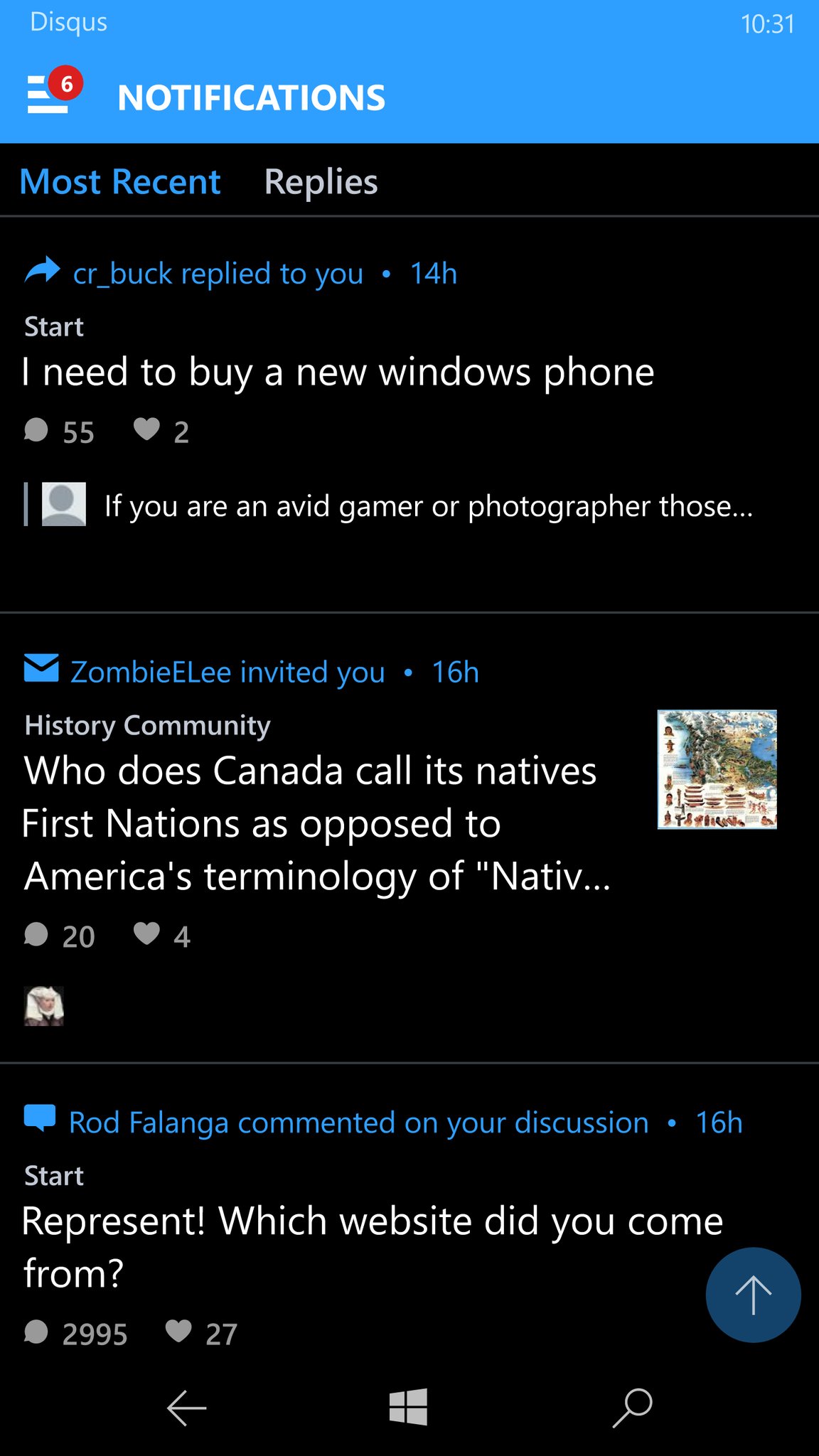Open the History Community map thumbnail

717,769
